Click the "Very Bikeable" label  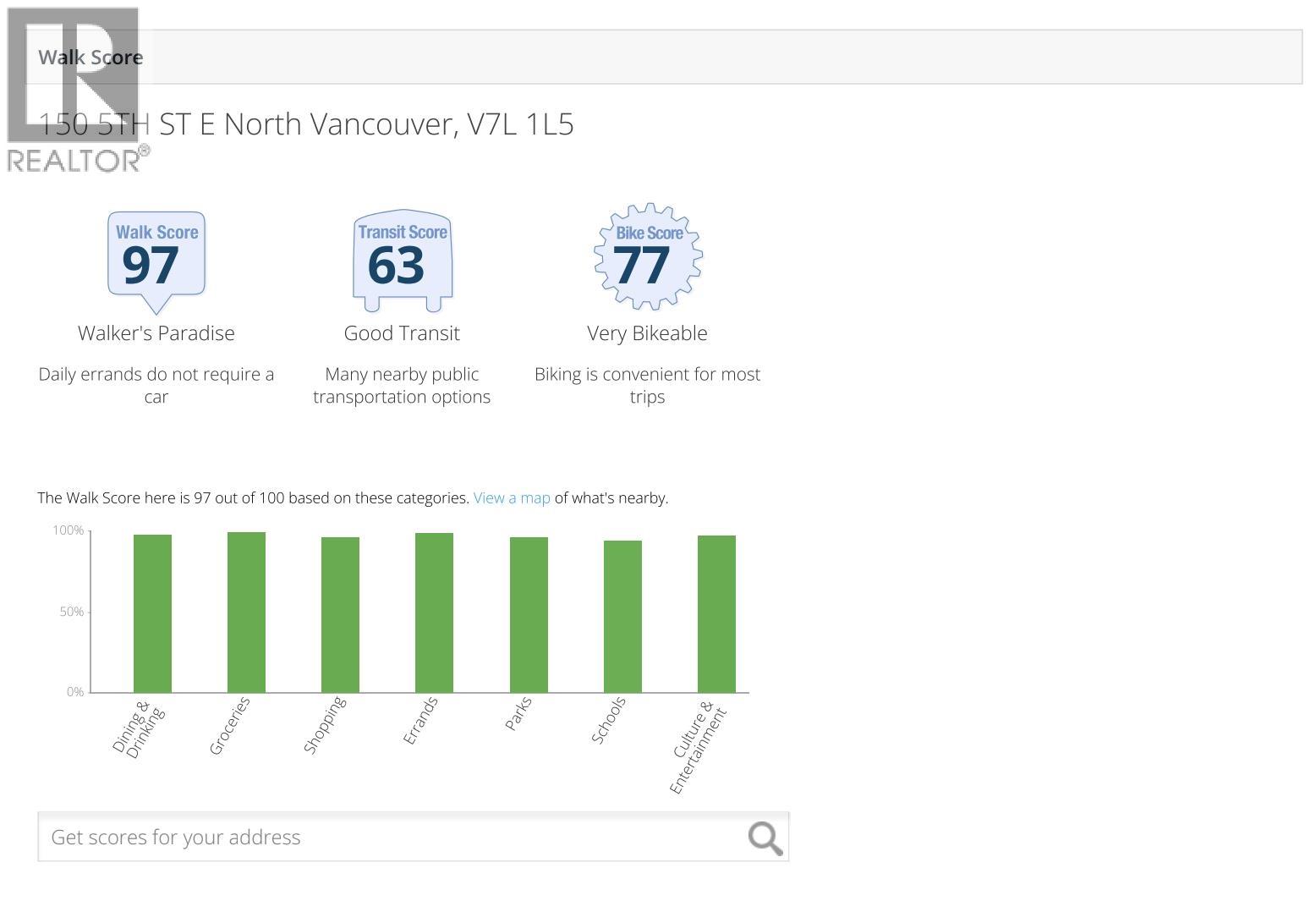click(x=647, y=333)
